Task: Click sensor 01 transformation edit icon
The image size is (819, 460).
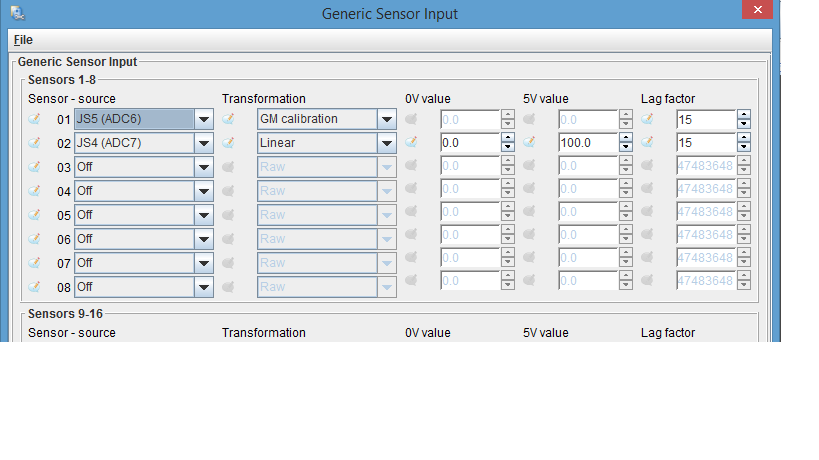Action: coord(228,119)
